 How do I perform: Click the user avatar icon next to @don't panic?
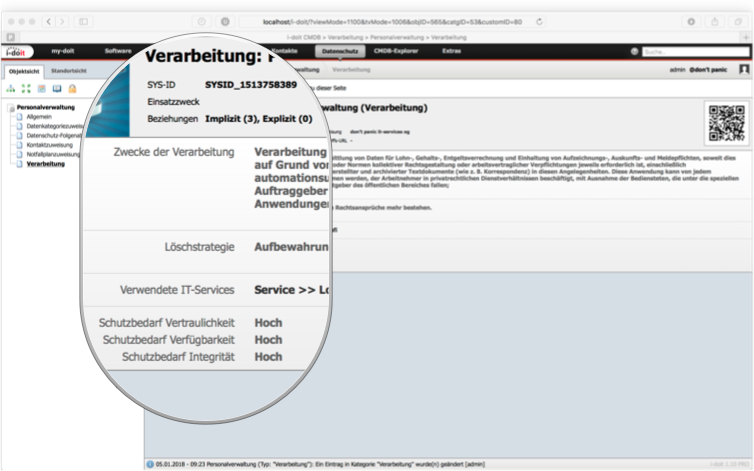pos(744,70)
